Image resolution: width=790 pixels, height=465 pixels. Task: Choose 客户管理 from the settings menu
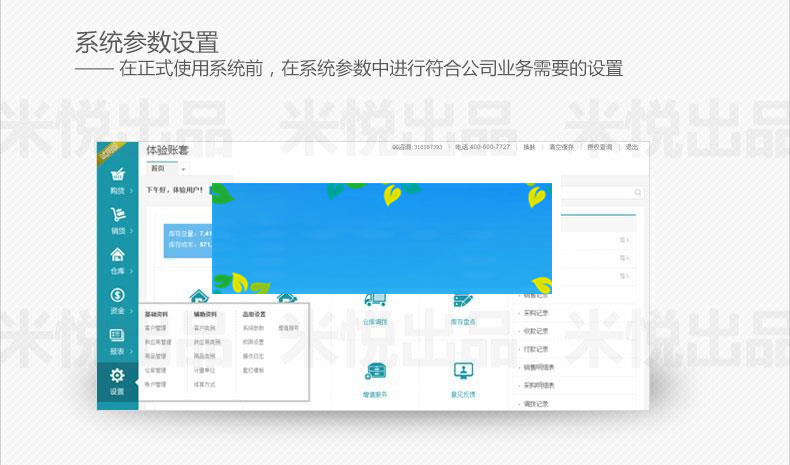tap(157, 328)
